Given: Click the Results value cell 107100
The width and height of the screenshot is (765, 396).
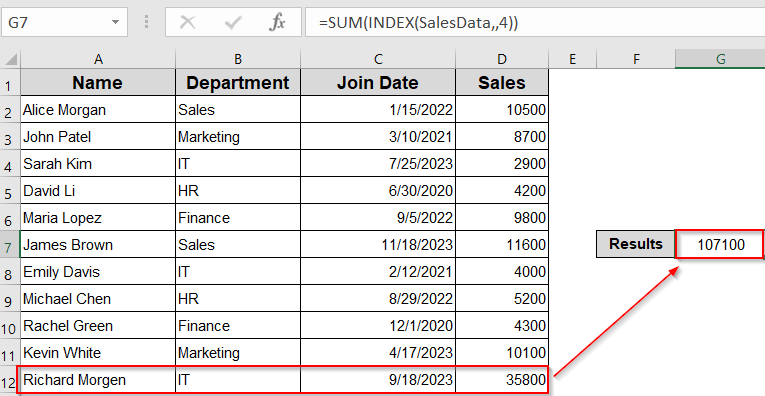Looking at the screenshot, I should (x=720, y=244).
